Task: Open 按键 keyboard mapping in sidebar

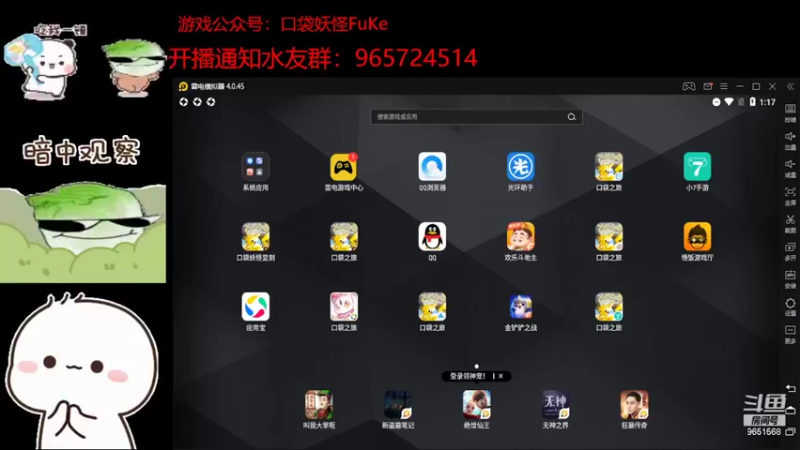Action: (x=790, y=113)
